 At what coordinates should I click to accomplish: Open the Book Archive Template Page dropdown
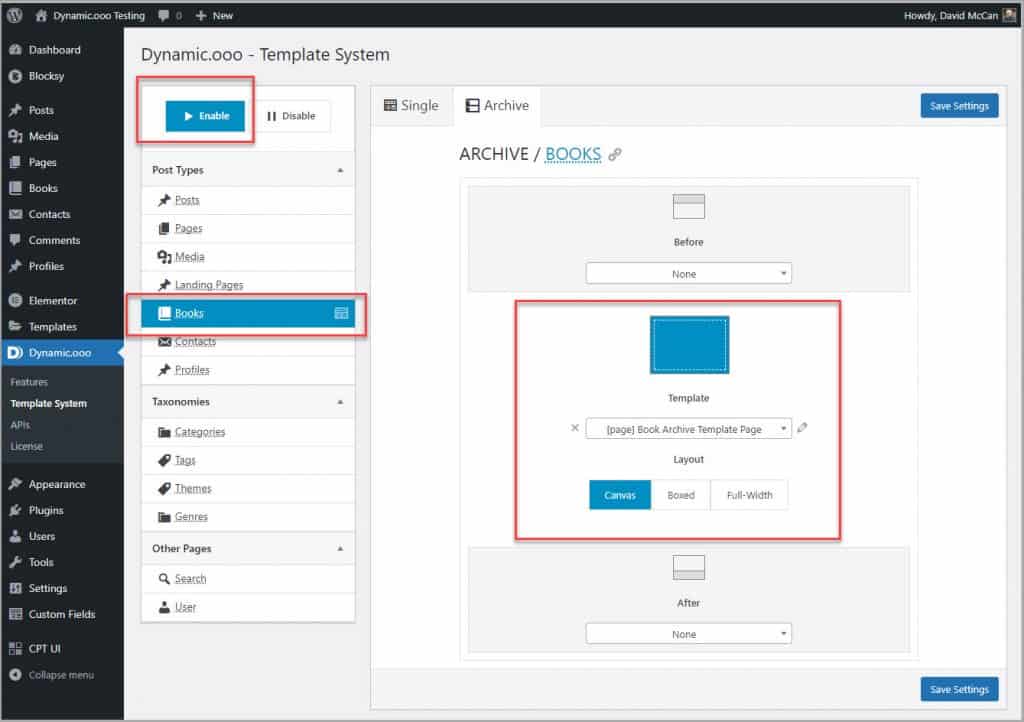tap(688, 429)
